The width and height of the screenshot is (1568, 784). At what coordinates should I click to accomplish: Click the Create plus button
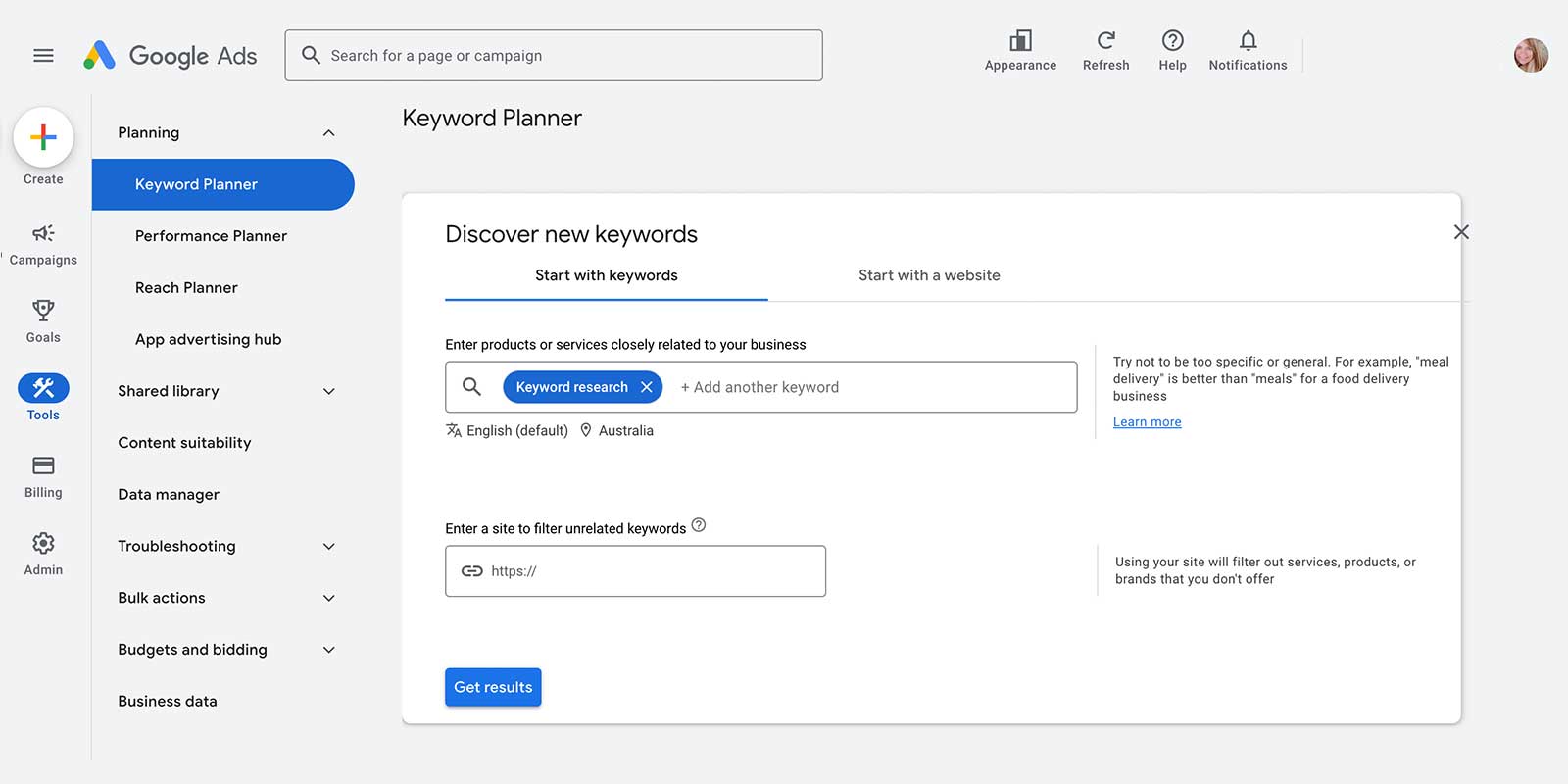[x=43, y=137]
